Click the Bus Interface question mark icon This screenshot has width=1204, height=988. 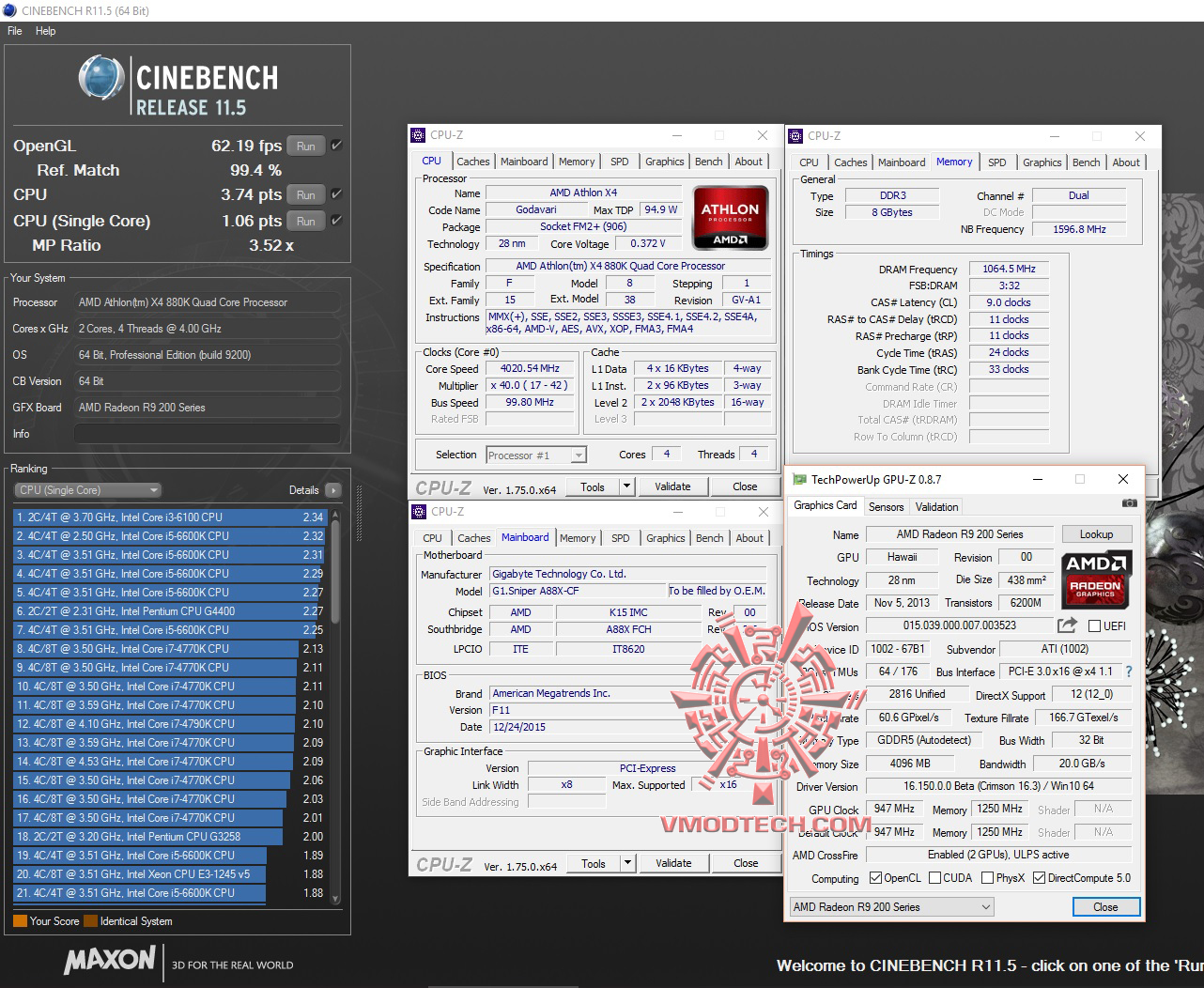coord(1129,672)
